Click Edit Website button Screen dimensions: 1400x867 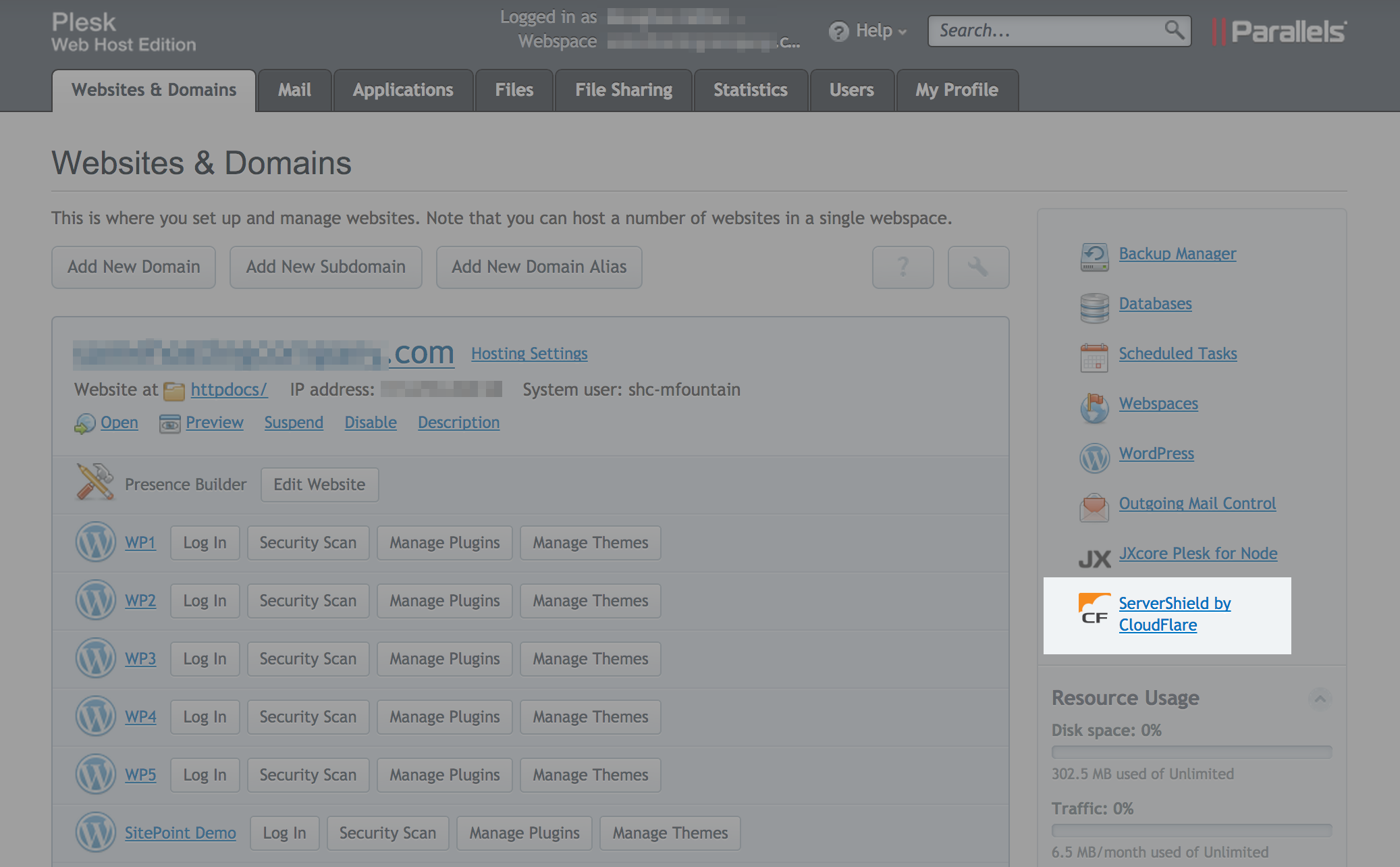point(319,485)
